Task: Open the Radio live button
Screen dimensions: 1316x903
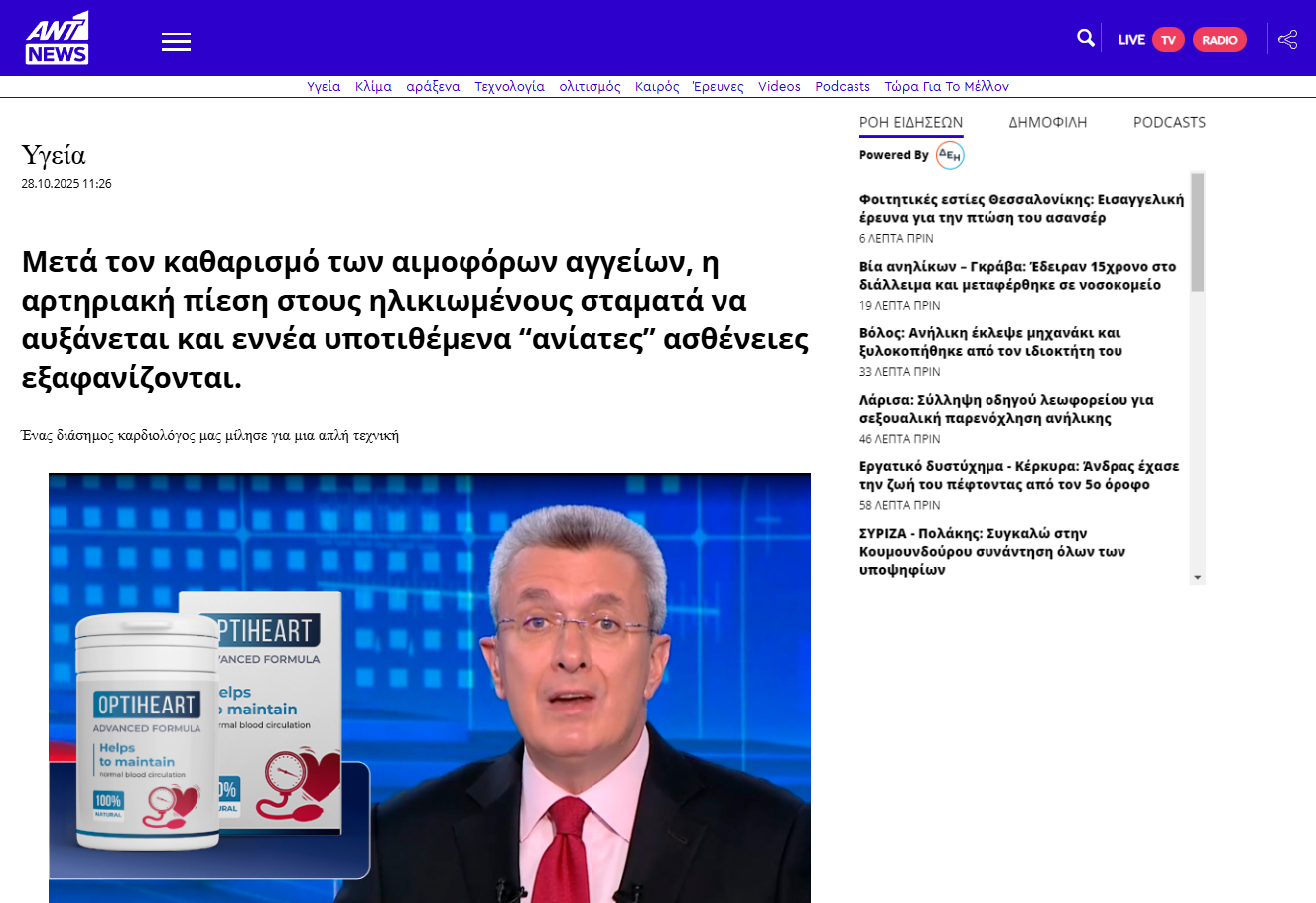Action: (x=1219, y=40)
